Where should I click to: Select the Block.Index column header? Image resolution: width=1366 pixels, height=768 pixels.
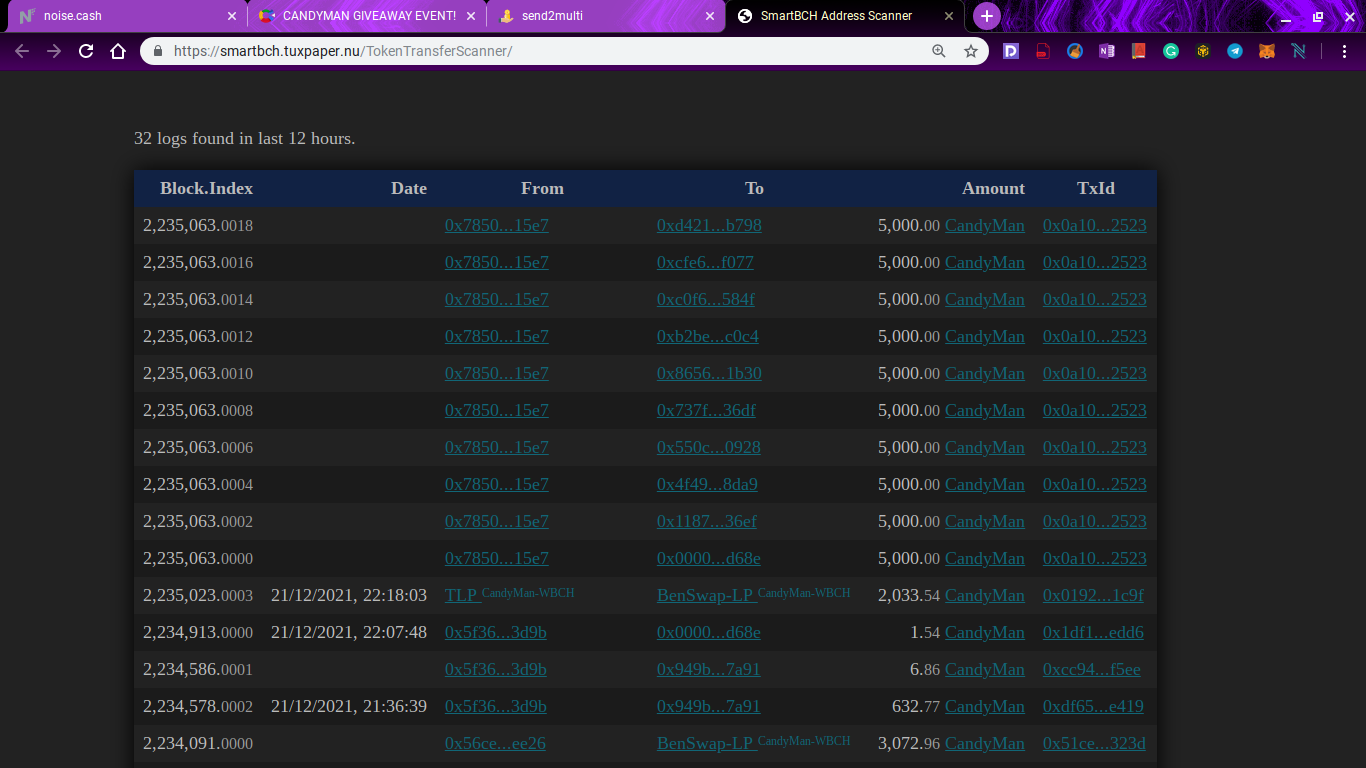tap(206, 188)
